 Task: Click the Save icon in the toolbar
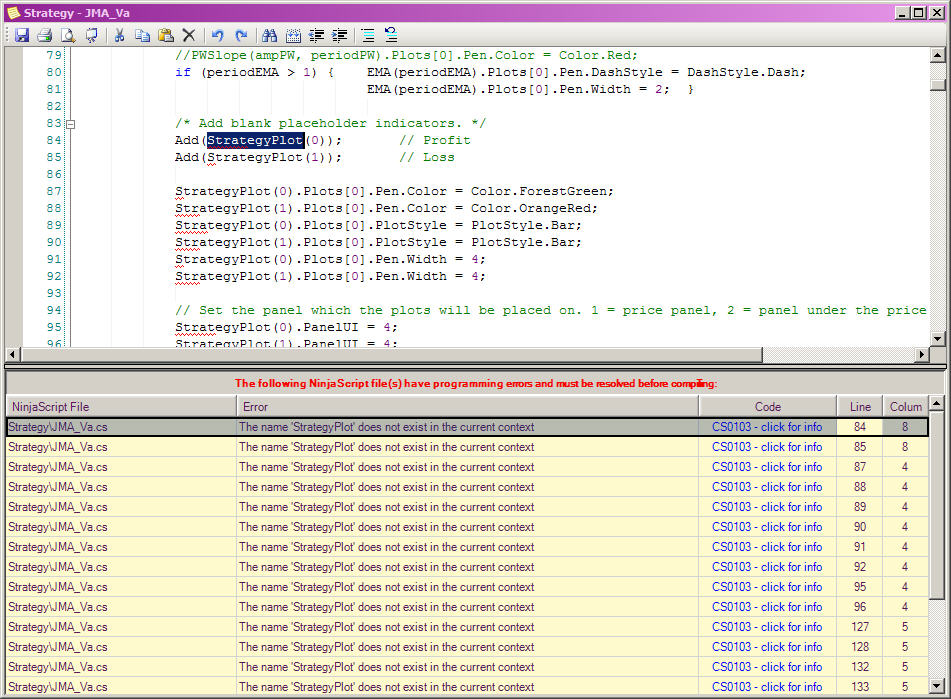click(x=22, y=35)
